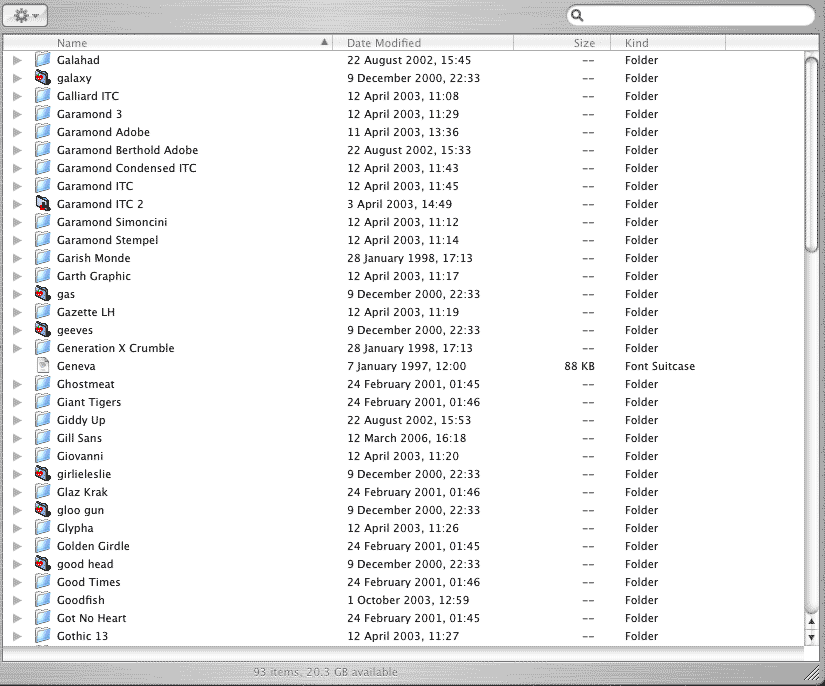825x686 pixels.
Task: Select the gloo gun folder badge icon
Action: pyautogui.click(x=43, y=509)
